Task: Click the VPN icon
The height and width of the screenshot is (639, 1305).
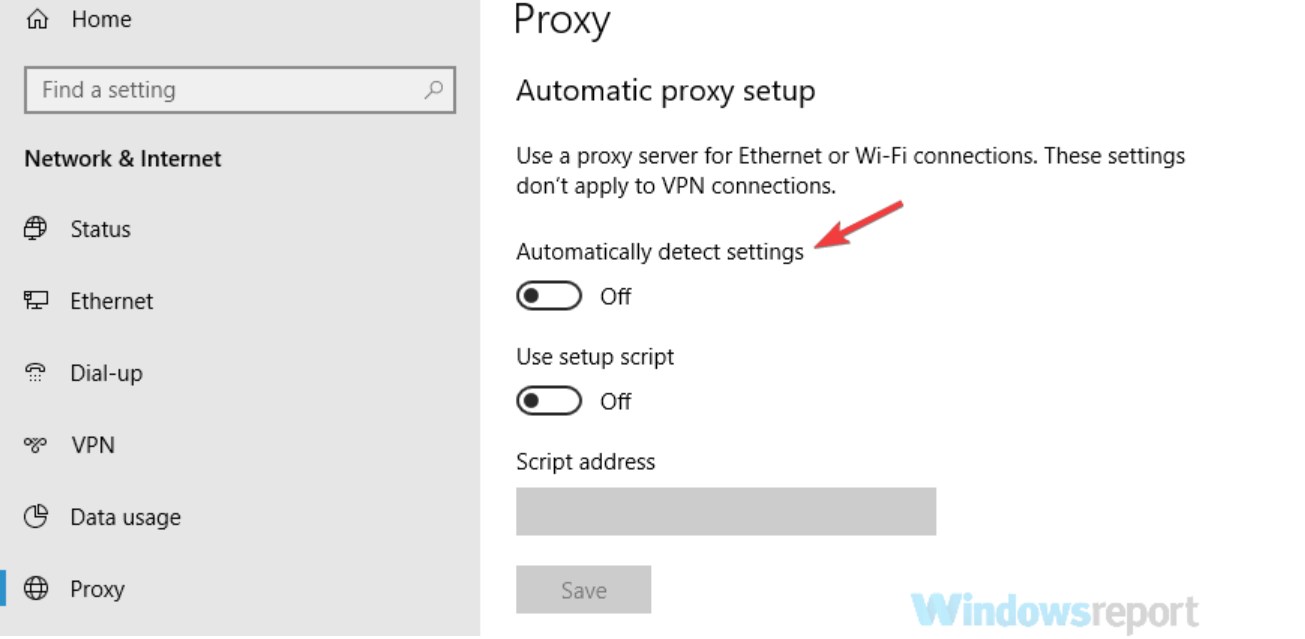Action: coord(36,445)
